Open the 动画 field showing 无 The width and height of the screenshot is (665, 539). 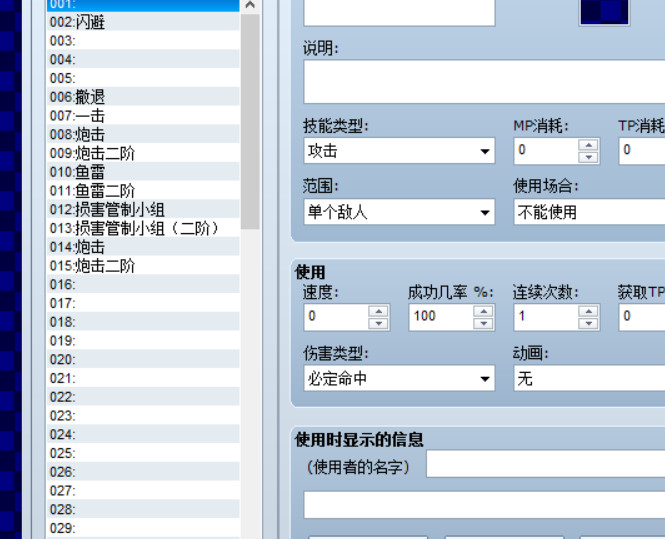pyautogui.click(x=590, y=378)
